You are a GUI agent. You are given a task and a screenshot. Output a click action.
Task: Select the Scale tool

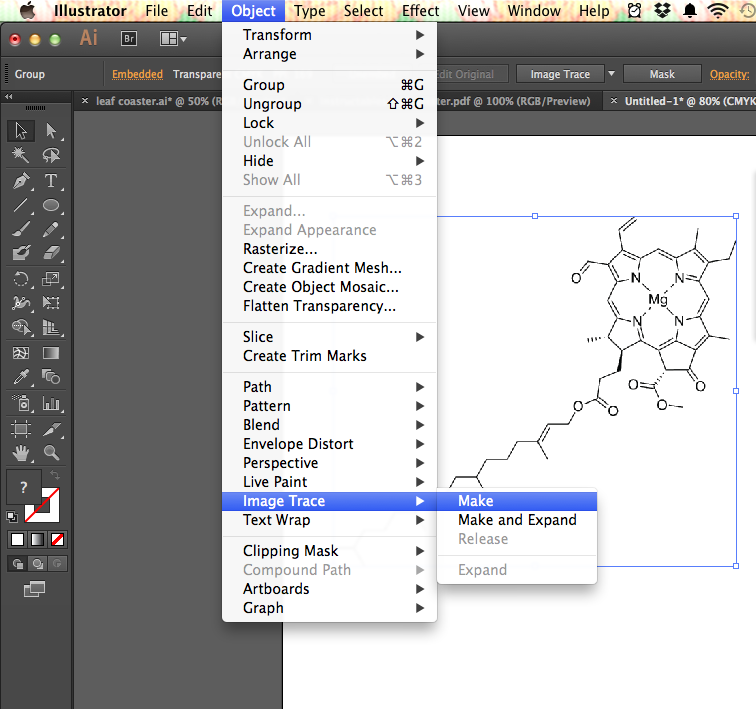pyautogui.click(x=51, y=279)
